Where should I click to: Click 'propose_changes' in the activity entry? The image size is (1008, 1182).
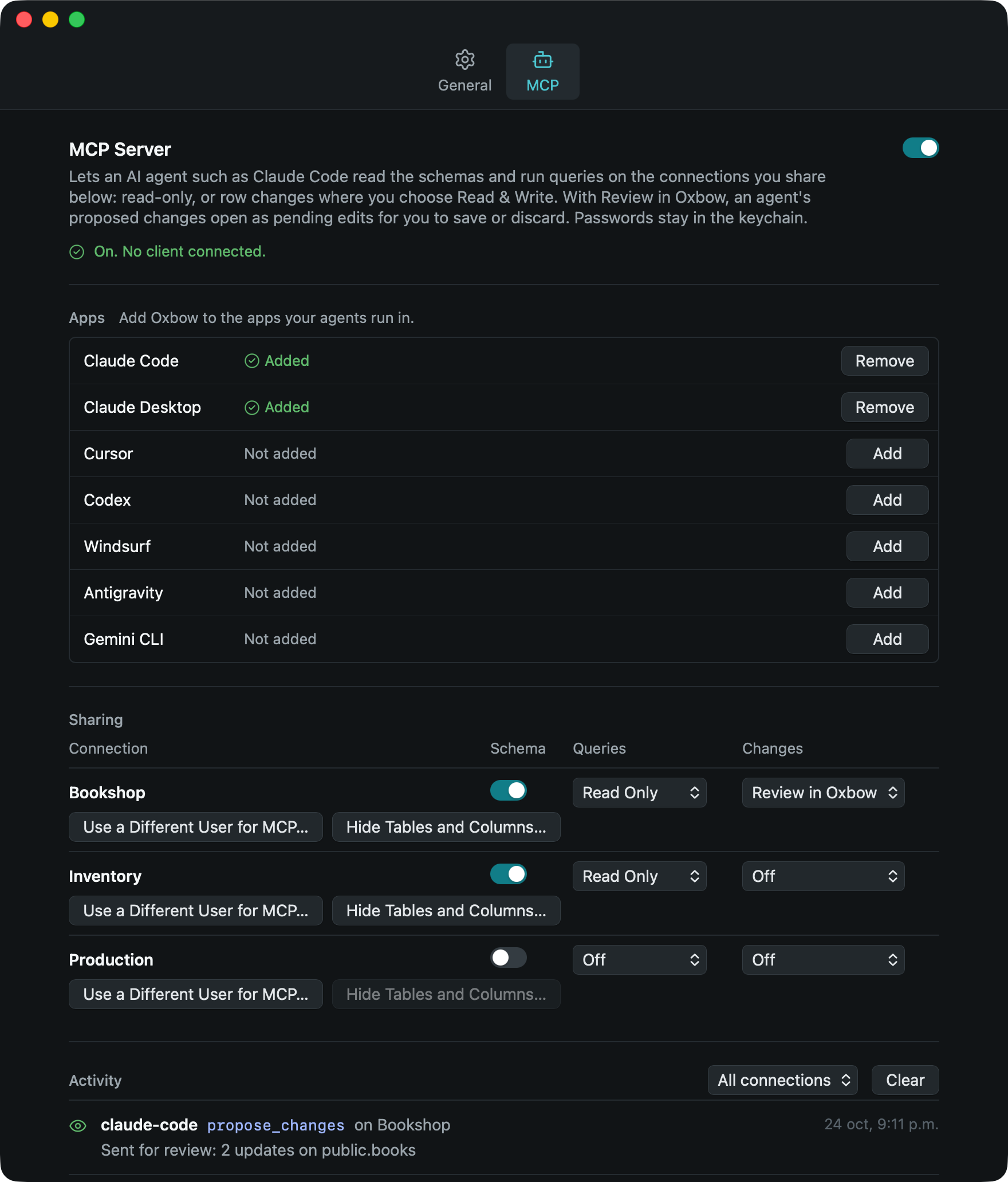coord(275,1125)
